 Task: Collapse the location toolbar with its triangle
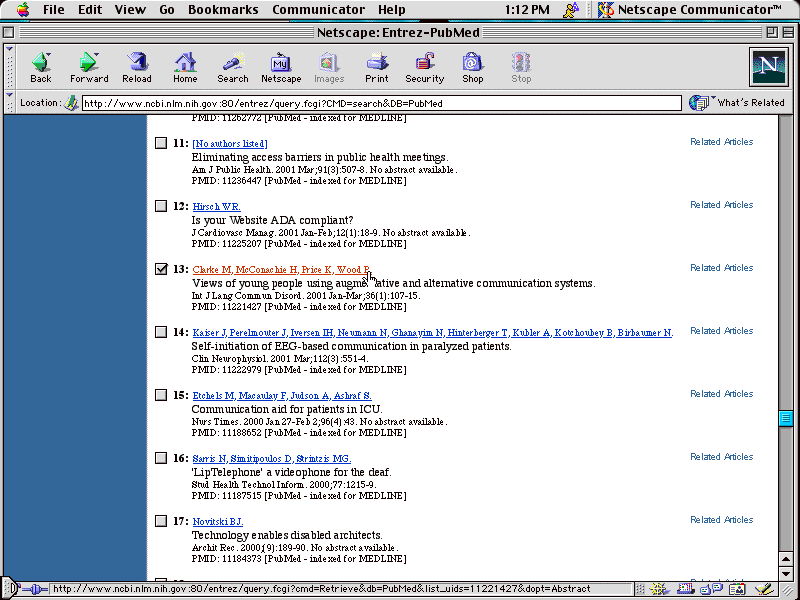pyautogui.click(x=9, y=95)
